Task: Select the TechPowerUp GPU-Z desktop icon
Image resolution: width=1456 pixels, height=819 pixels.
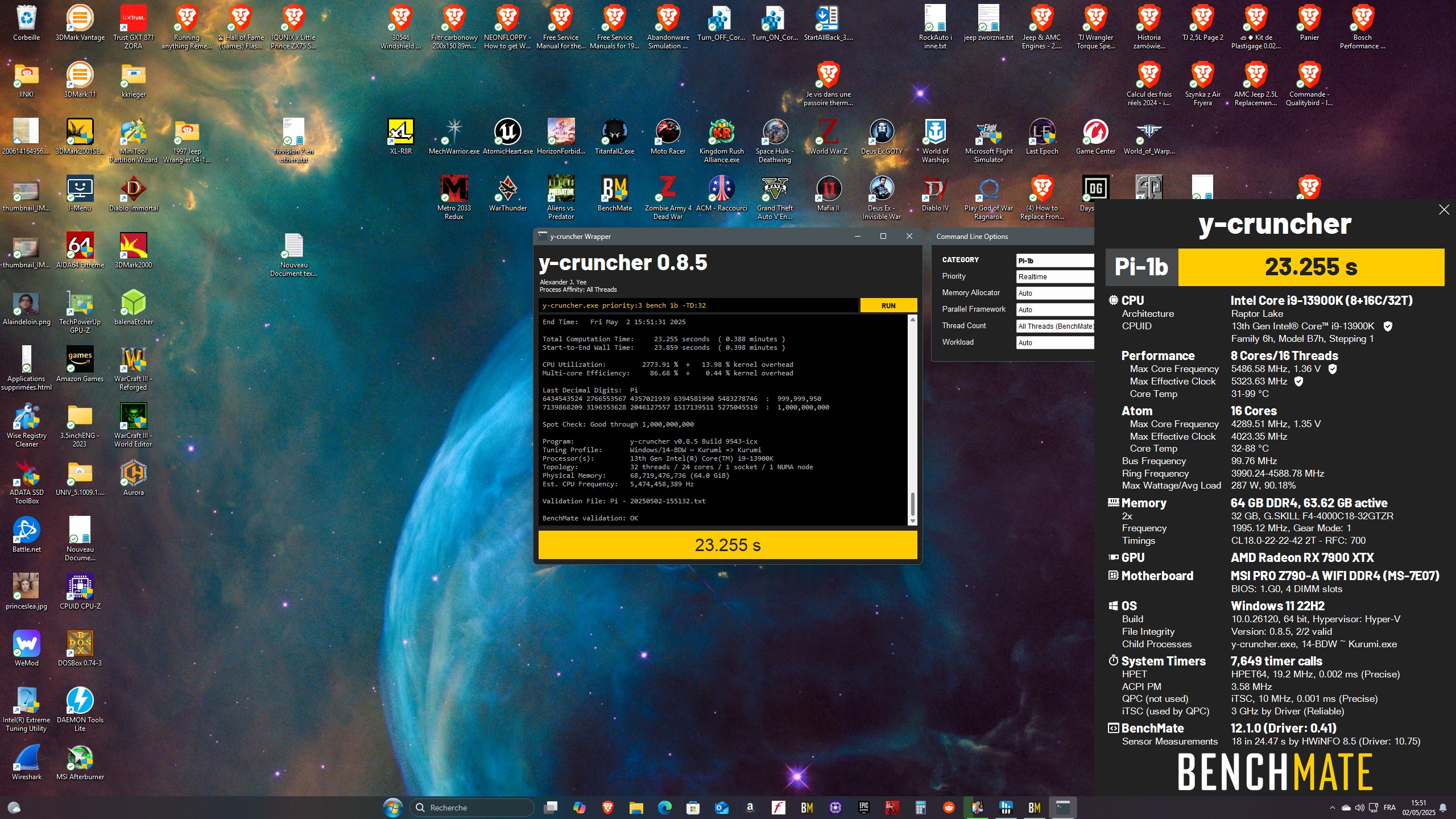Action: (80, 312)
